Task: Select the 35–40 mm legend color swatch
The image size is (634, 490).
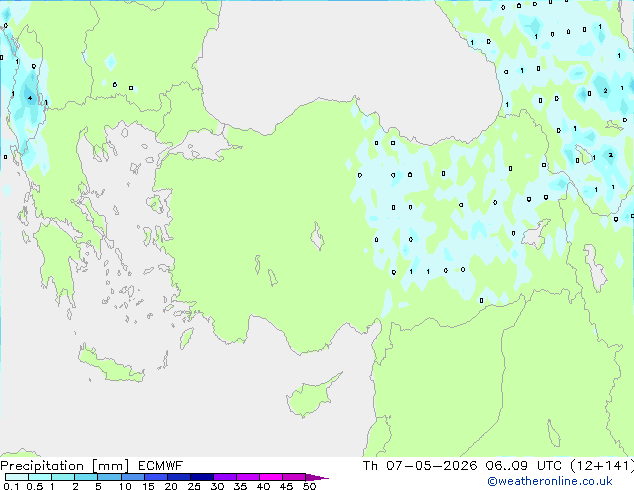Action: point(247,477)
